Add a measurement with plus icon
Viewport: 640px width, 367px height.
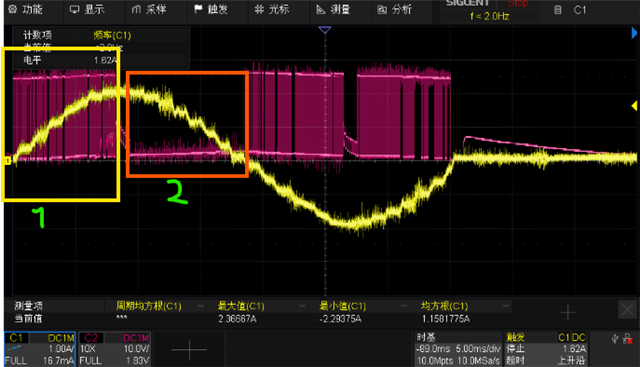pos(568,312)
